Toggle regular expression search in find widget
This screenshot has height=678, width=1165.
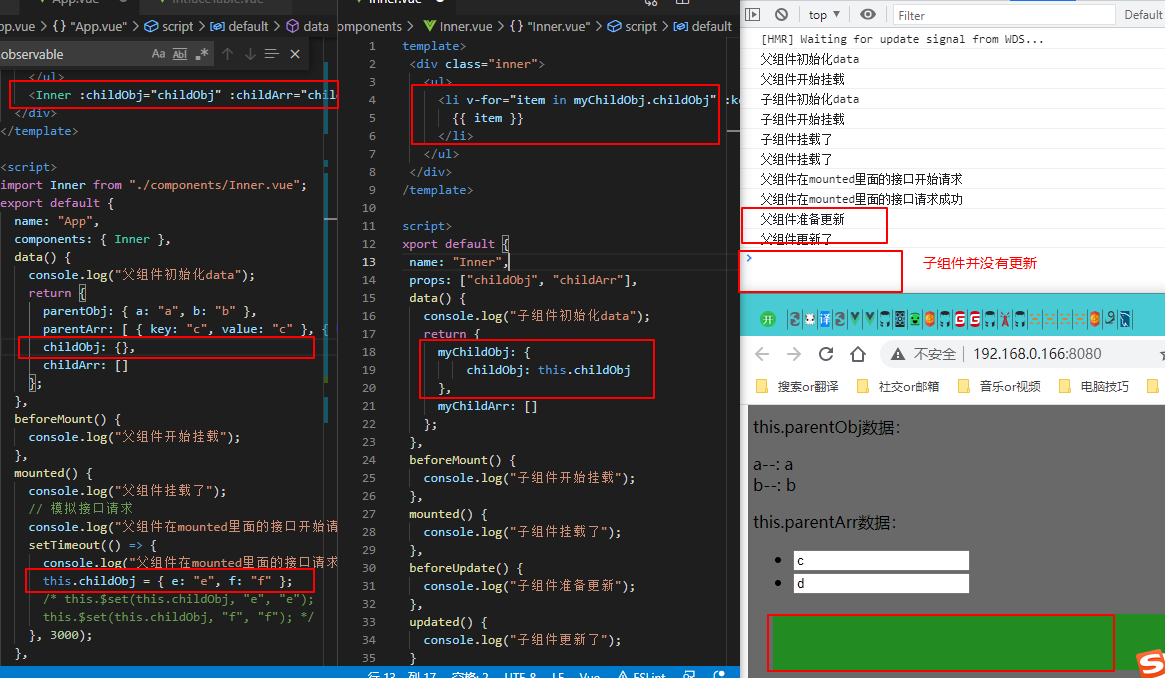point(201,54)
